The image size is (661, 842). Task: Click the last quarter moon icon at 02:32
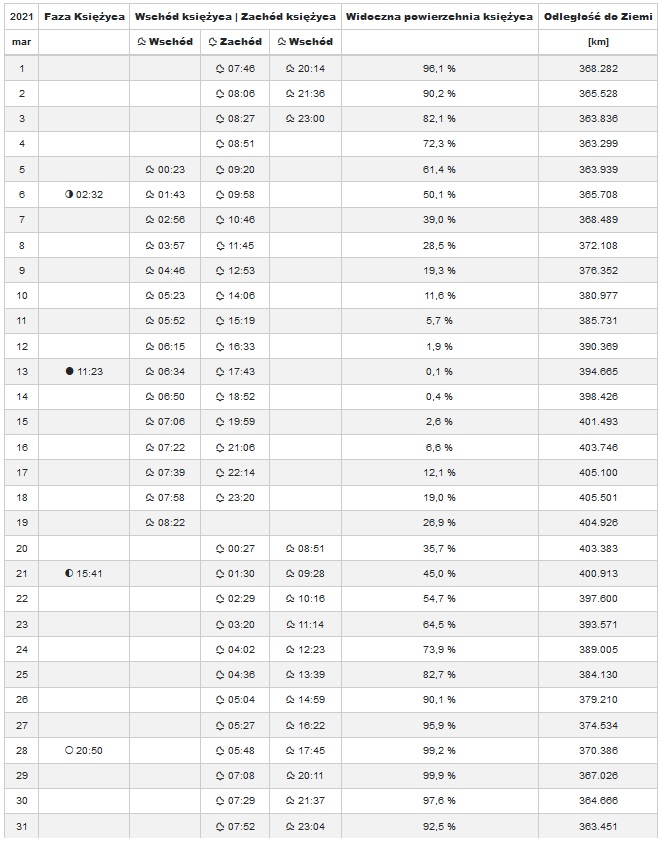[69, 194]
